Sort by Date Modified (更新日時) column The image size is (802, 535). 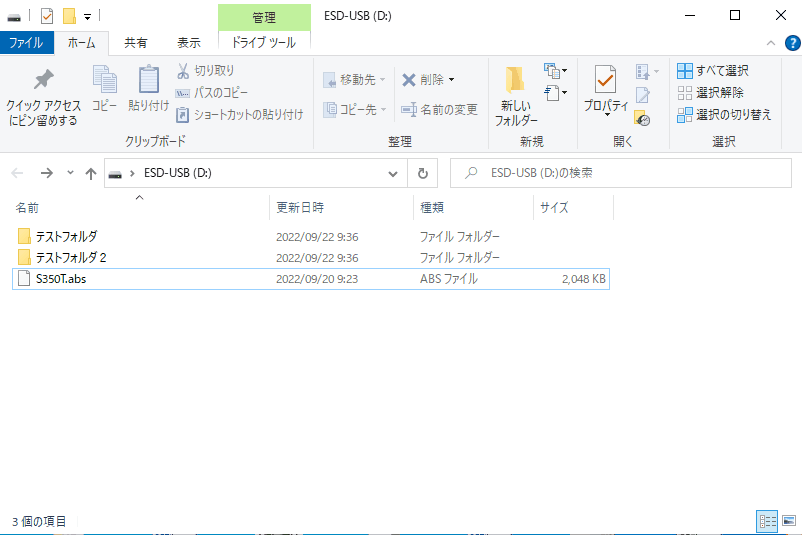coord(300,208)
